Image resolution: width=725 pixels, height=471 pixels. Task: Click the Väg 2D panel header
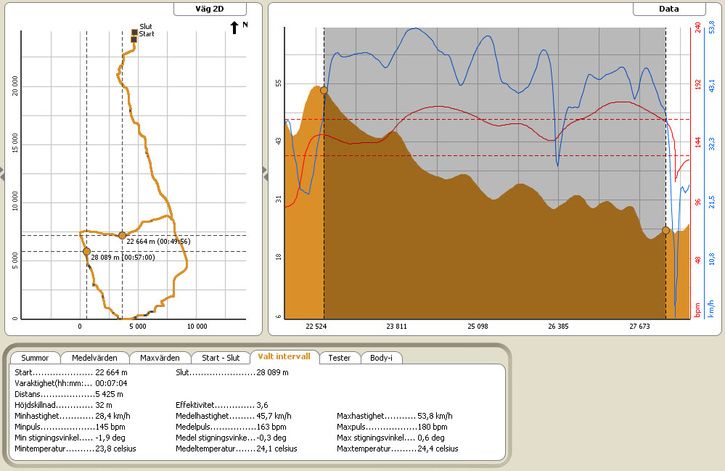(210, 9)
